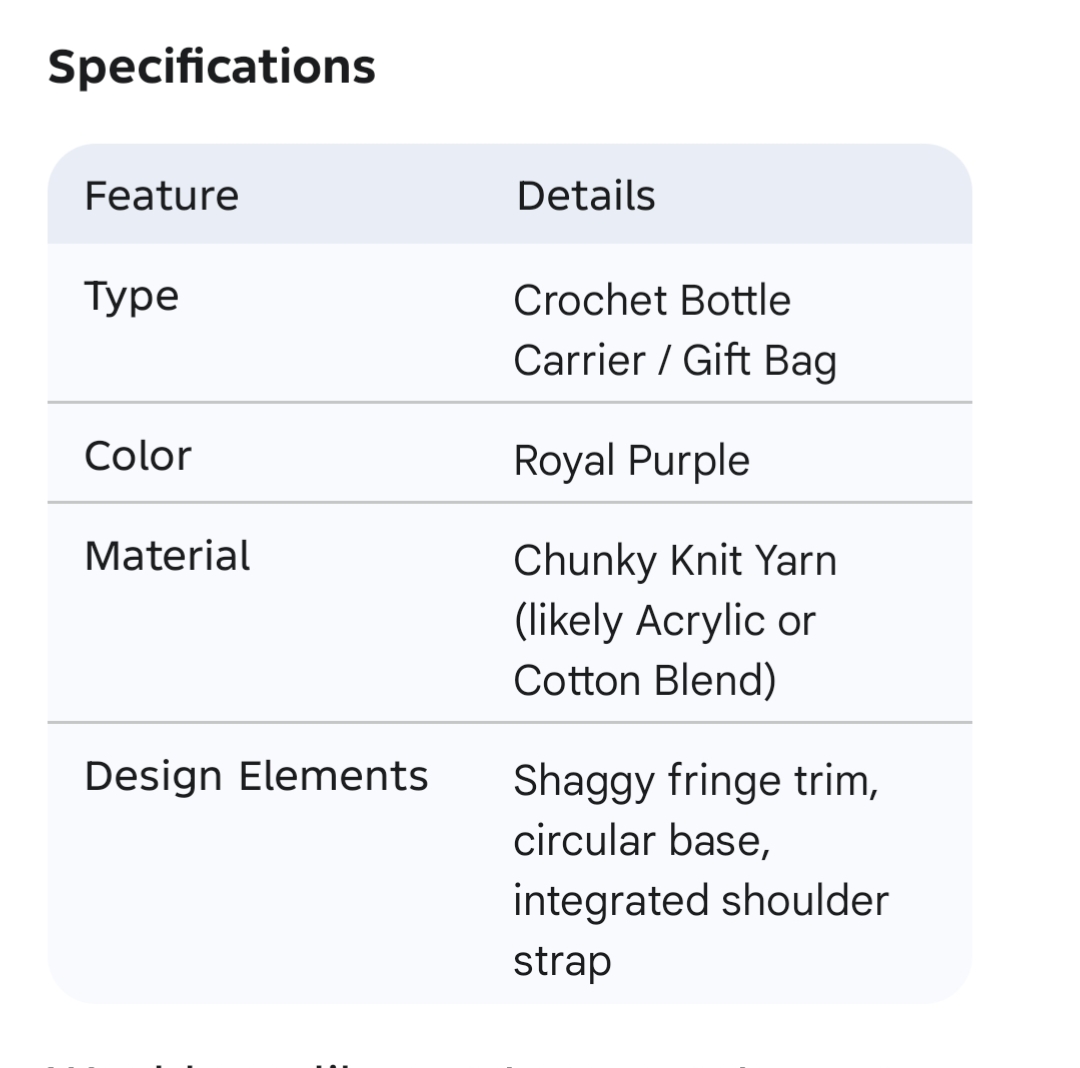Click the word Carrier in details
Image resolution: width=1080 pixels, height=1068 pixels.
(579, 361)
